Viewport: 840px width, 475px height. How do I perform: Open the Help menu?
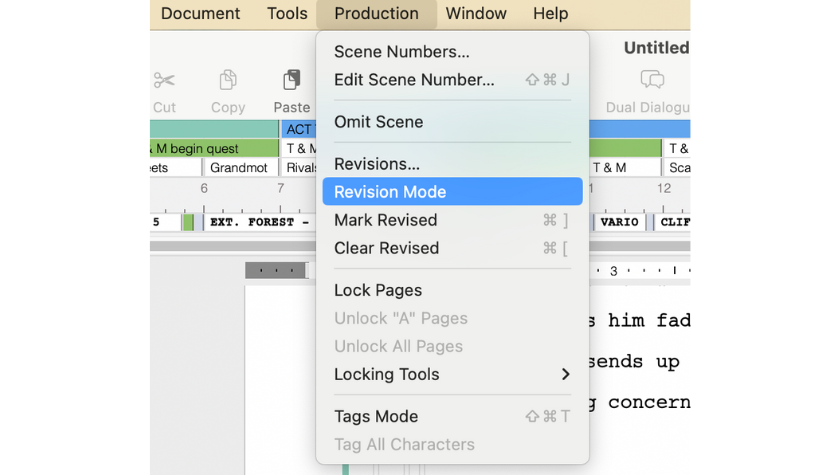point(550,14)
